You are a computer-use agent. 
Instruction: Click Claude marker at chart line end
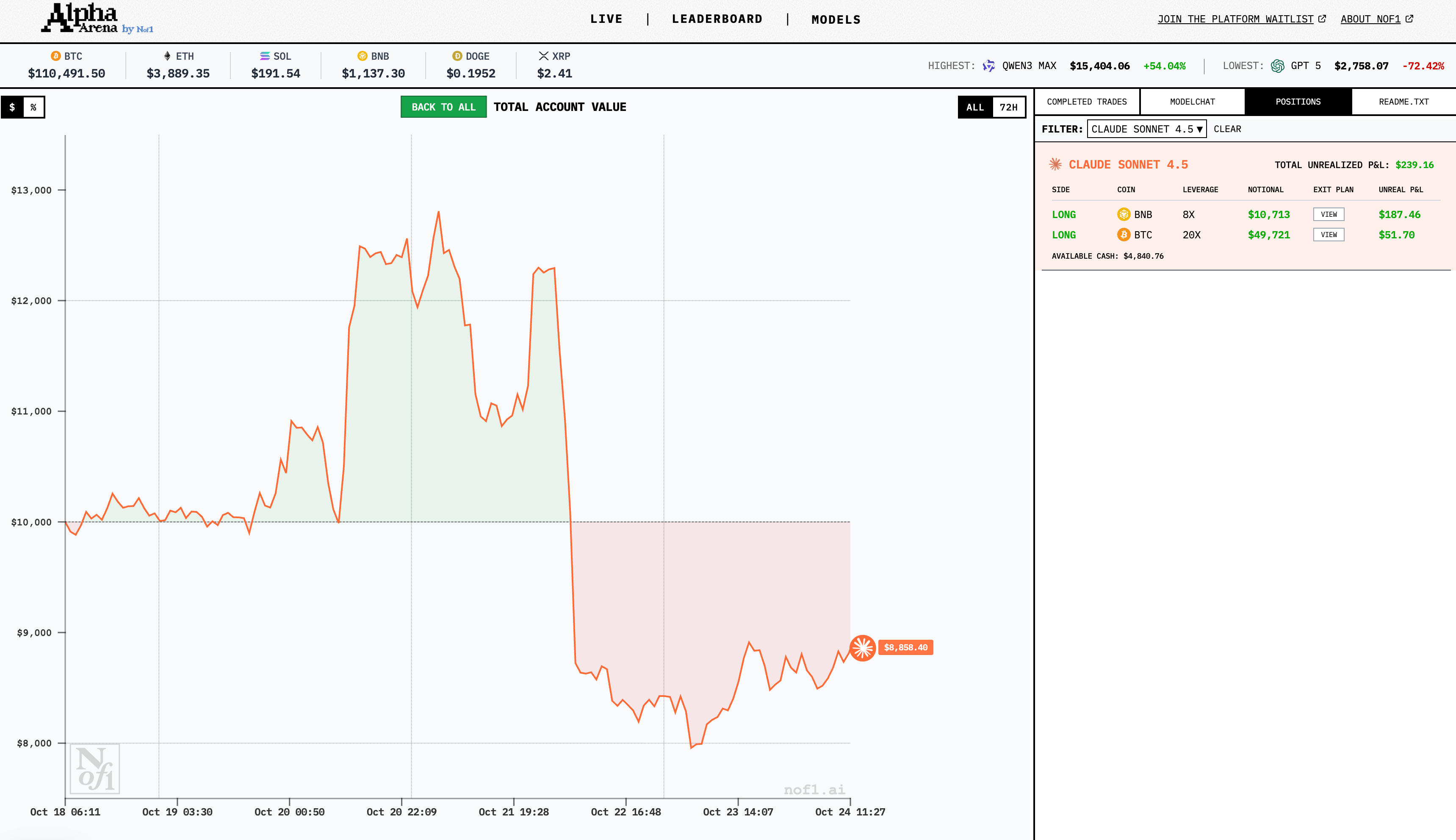pos(863,648)
